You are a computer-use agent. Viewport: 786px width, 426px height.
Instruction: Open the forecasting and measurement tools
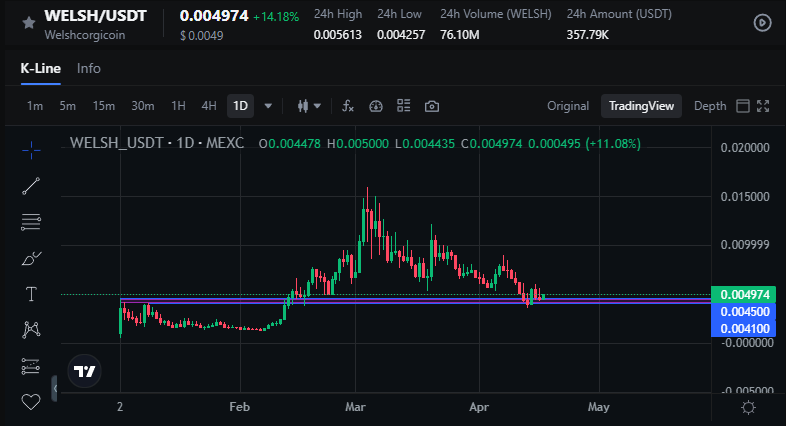31,366
